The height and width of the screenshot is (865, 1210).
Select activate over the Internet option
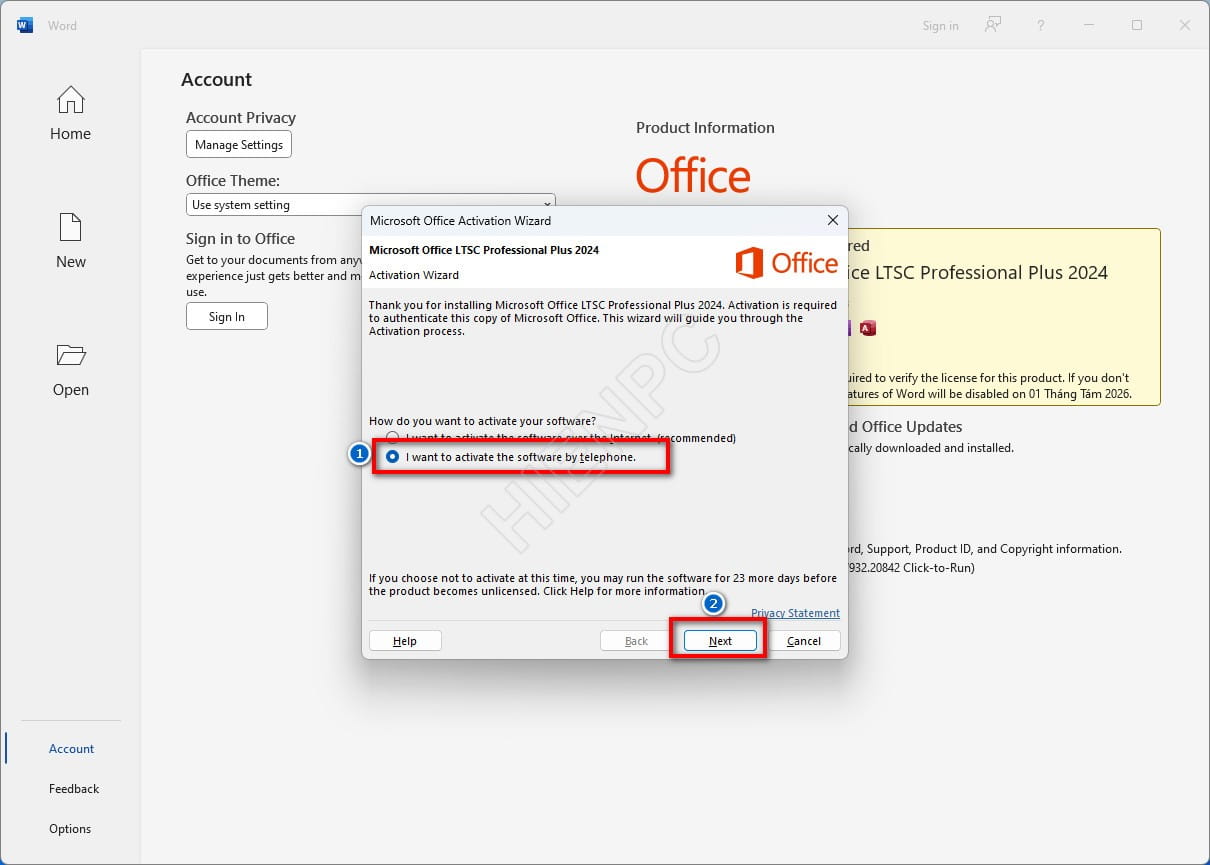click(561, 438)
